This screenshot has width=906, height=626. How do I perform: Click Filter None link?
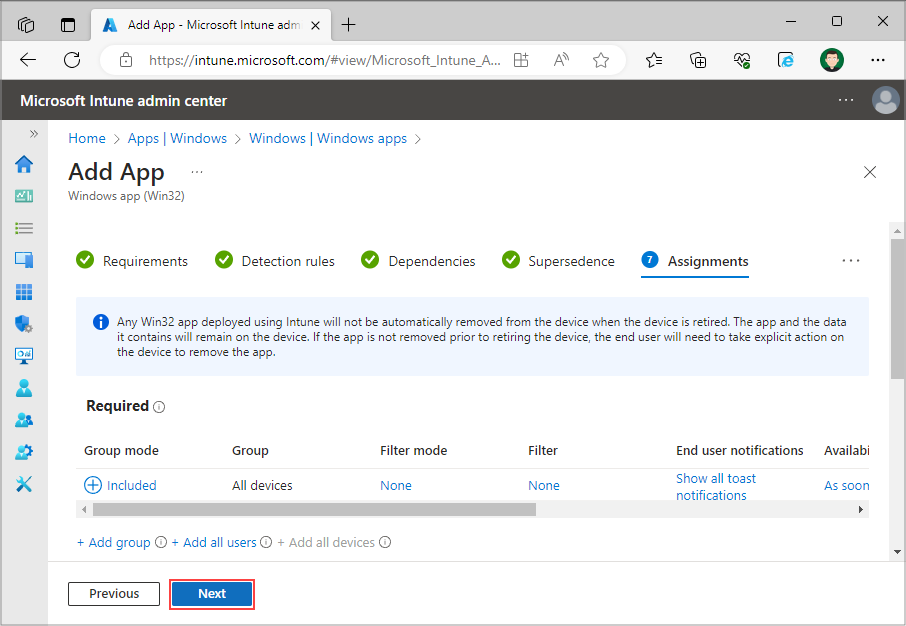pyautogui.click(x=544, y=486)
